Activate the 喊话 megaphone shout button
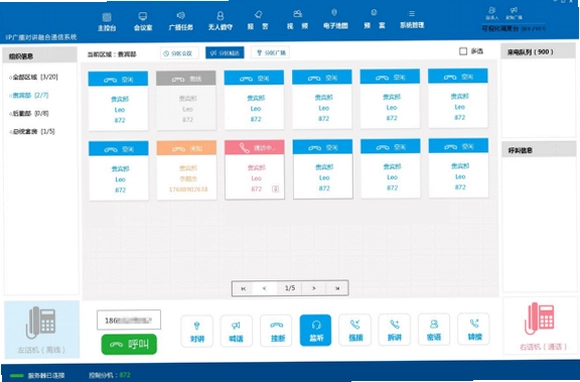This screenshot has width=580, height=382. click(236, 331)
